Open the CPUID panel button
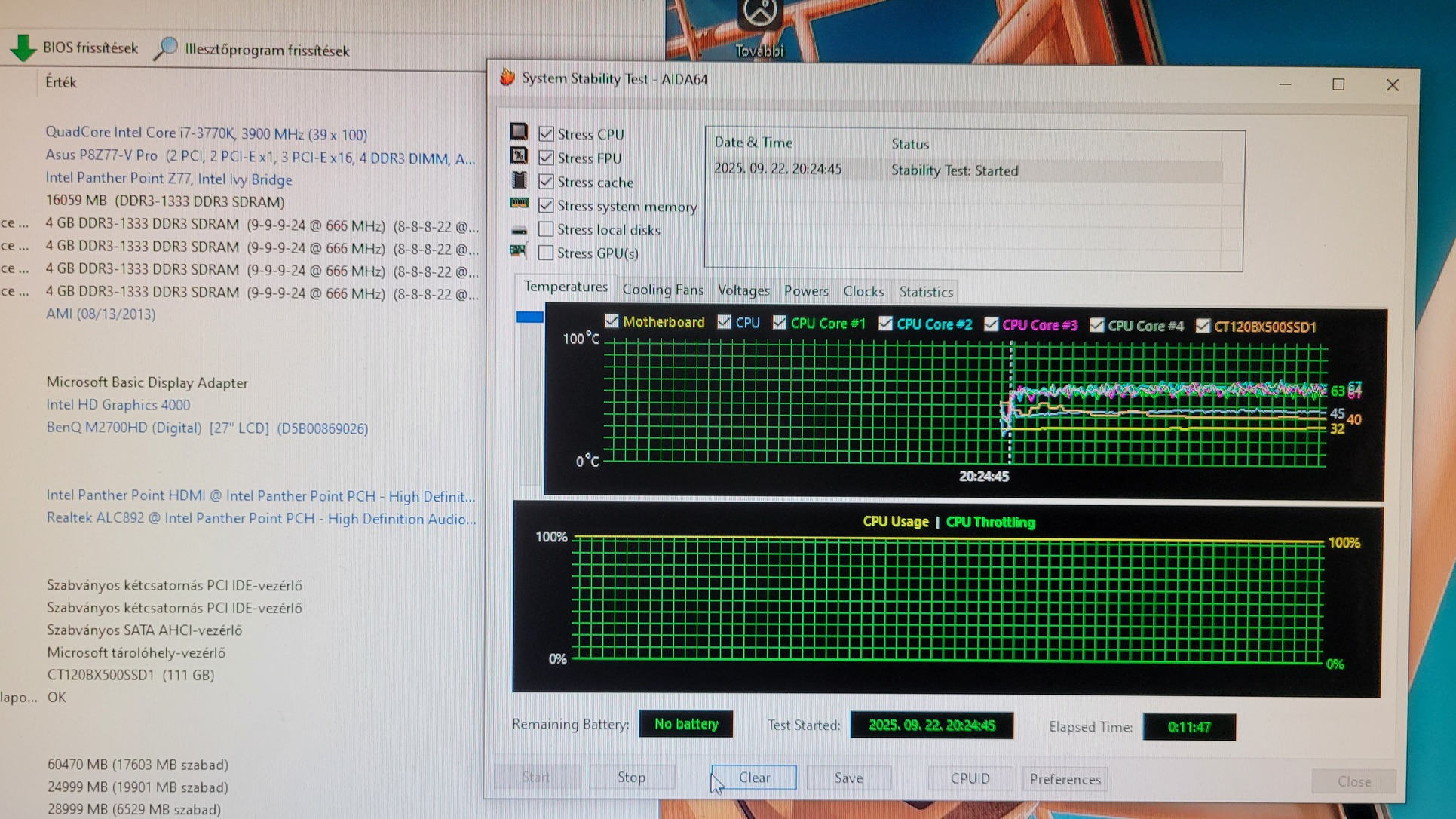 pos(970,778)
